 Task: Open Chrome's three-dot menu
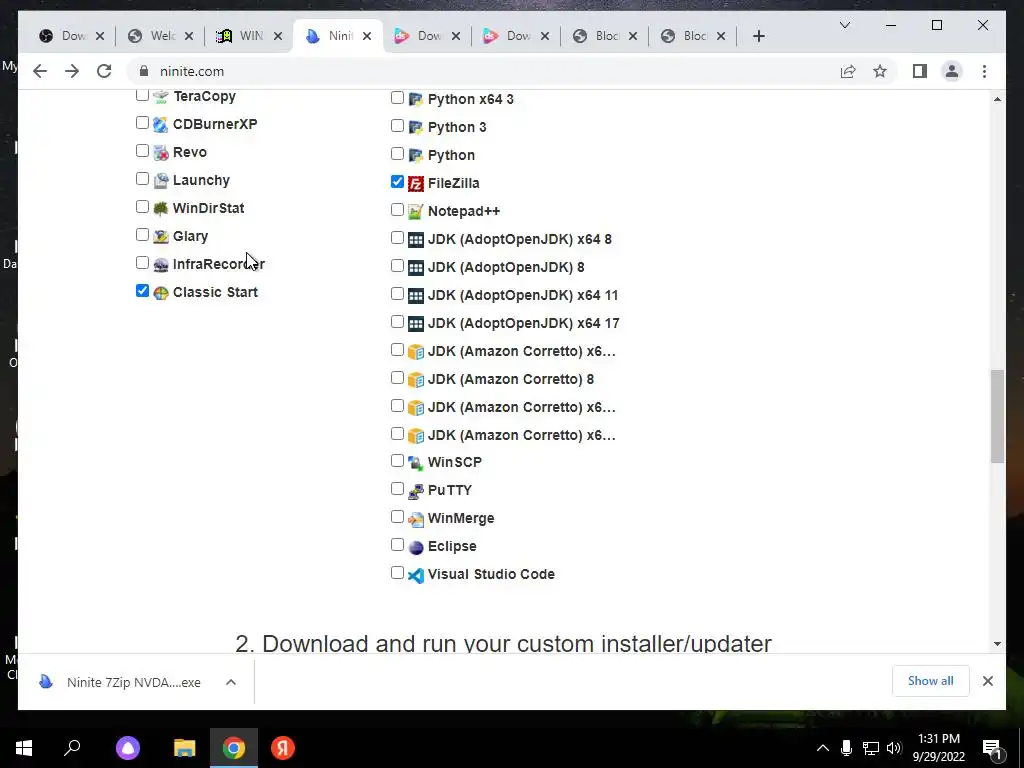(984, 71)
